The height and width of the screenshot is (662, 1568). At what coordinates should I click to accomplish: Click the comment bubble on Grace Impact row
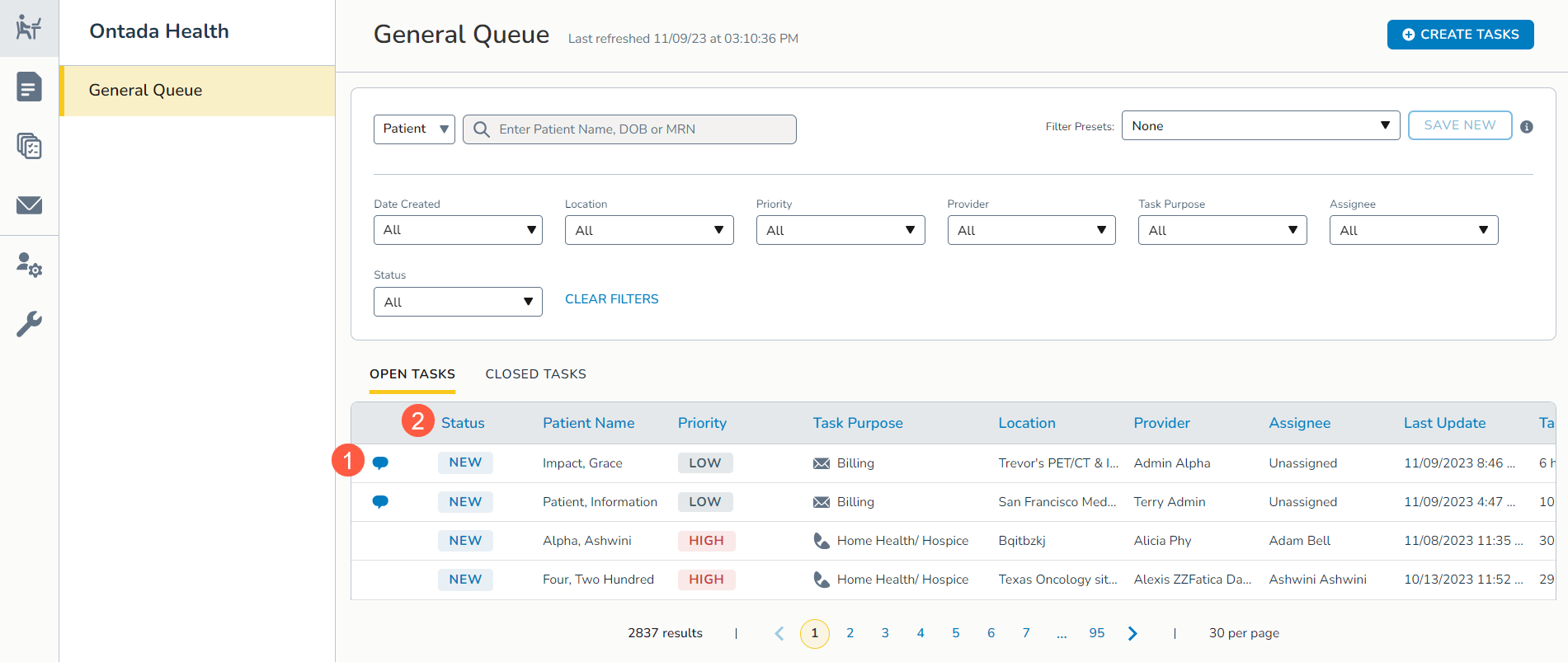(380, 462)
